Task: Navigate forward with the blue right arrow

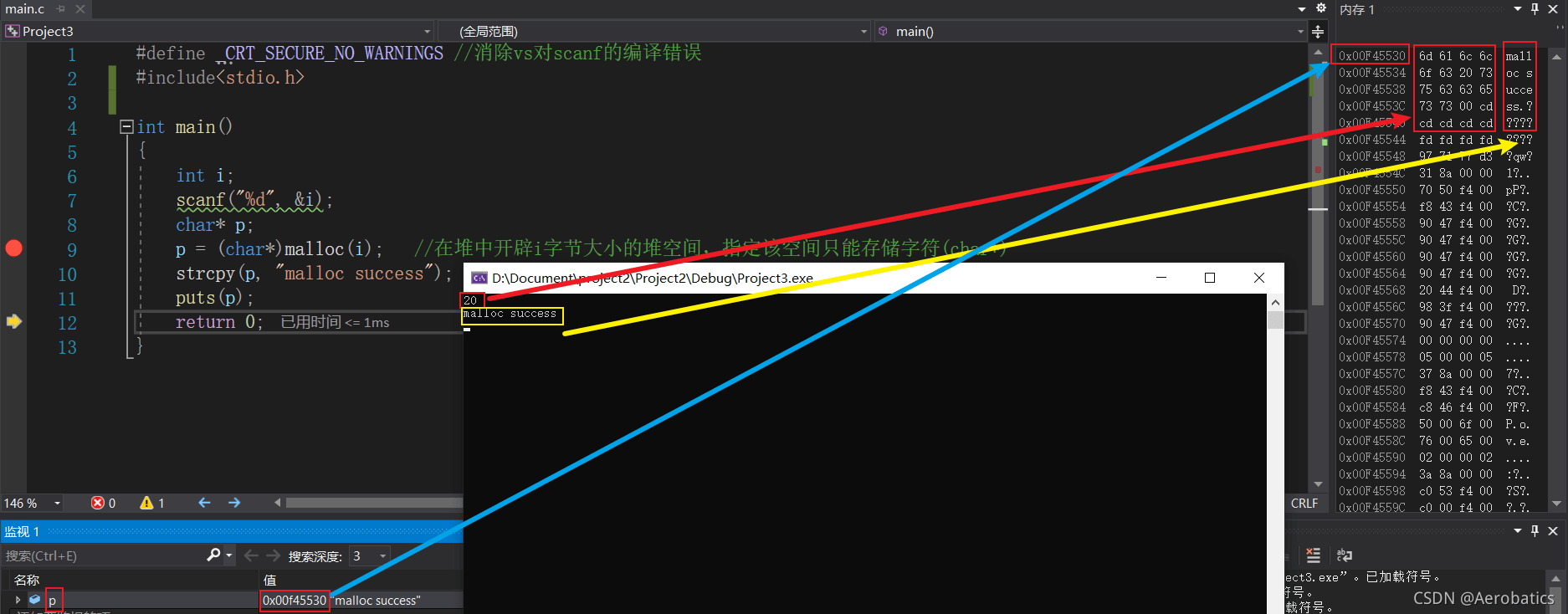Action: point(234,503)
